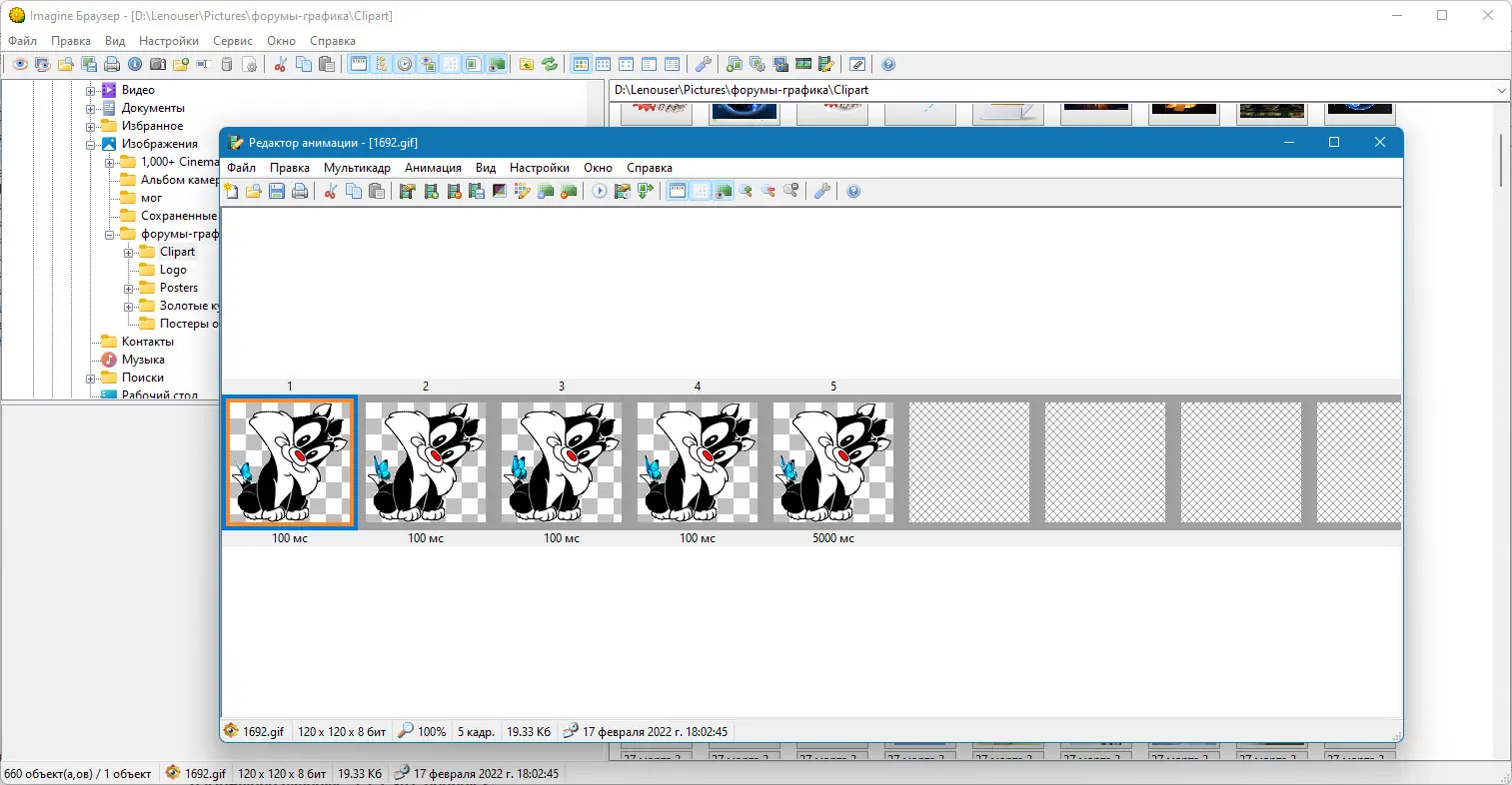The image size is (1512, 785).
Task: Toggle the editor's first view-mode button
Action: [x=678, y=191]
